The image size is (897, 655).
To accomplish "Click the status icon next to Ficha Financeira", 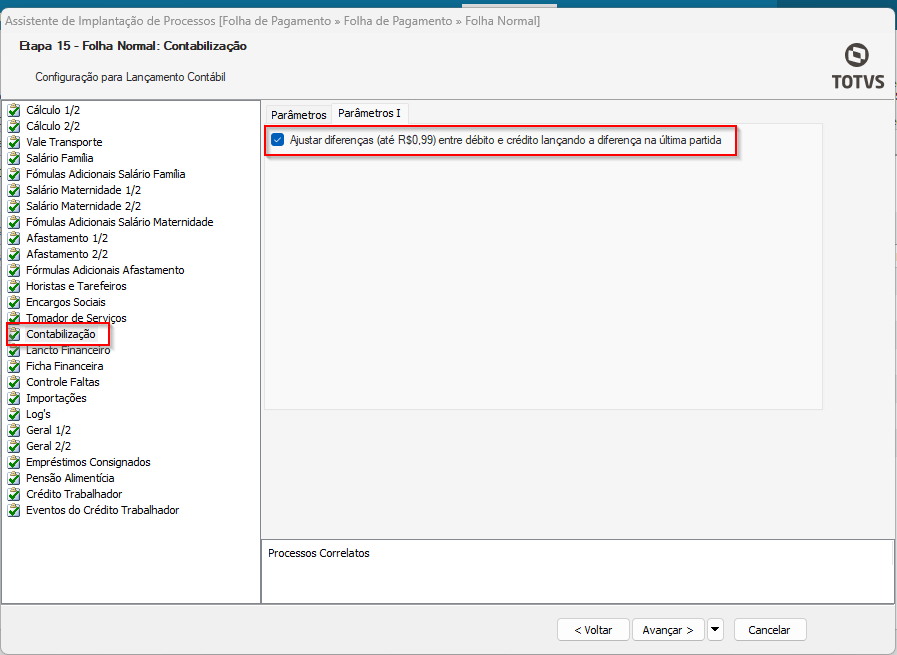I will 14,366.
